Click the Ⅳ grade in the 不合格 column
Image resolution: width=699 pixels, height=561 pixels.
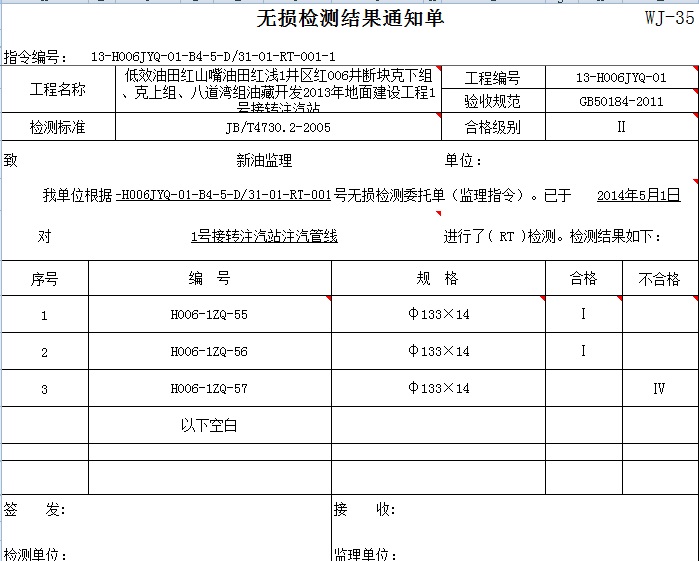[659, 388]
